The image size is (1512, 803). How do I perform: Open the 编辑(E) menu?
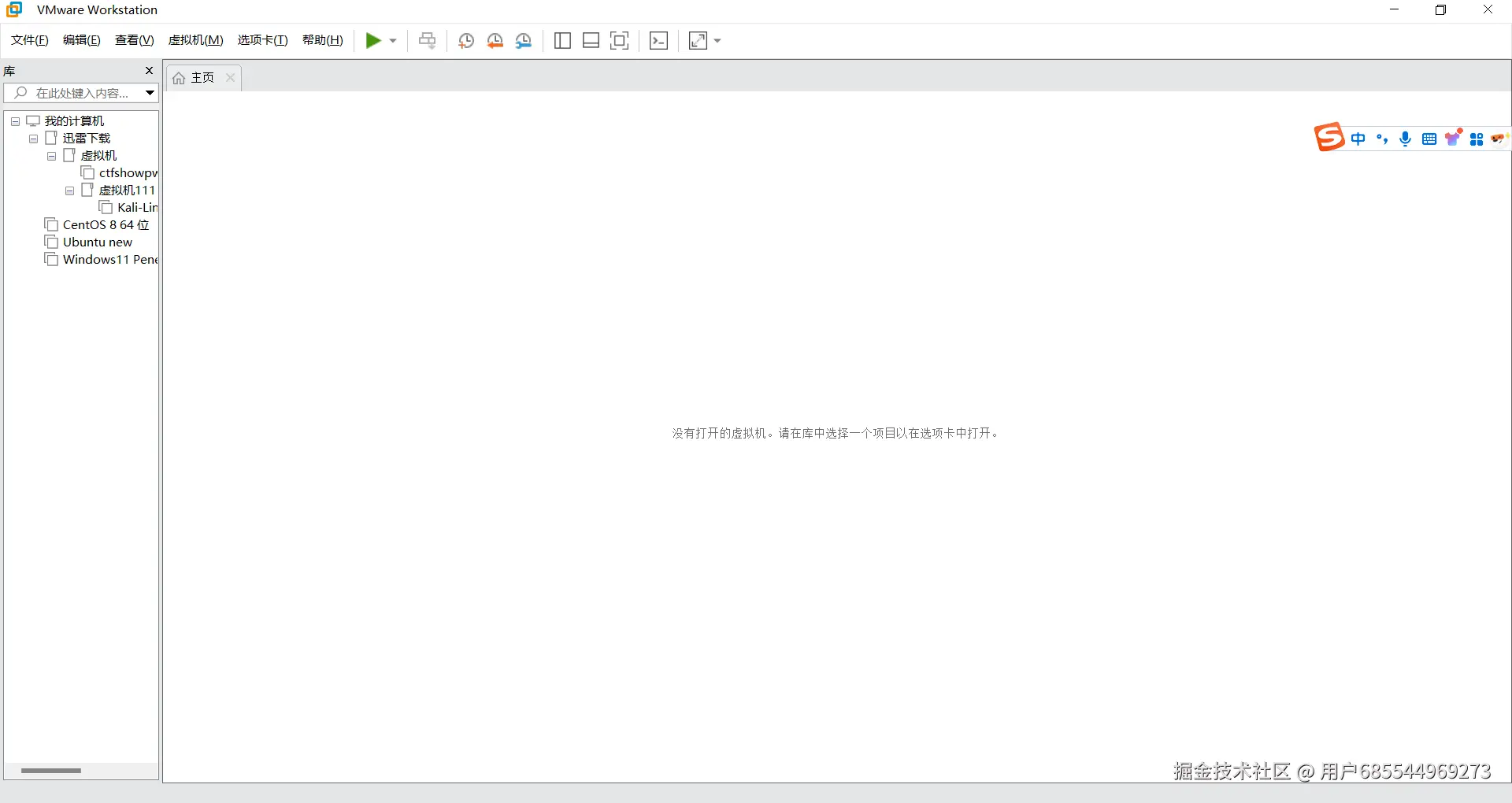click(82, 40)
